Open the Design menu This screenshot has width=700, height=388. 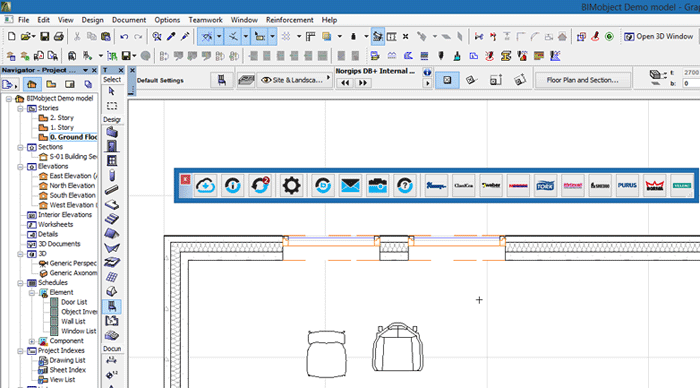click(x=92, y=20)
